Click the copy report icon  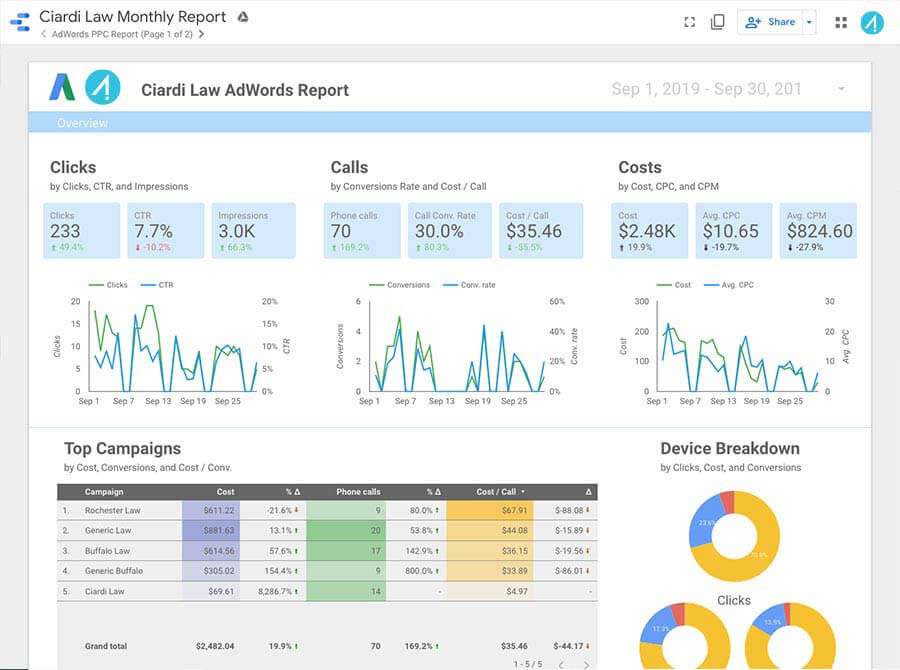(x=717, y=22)
